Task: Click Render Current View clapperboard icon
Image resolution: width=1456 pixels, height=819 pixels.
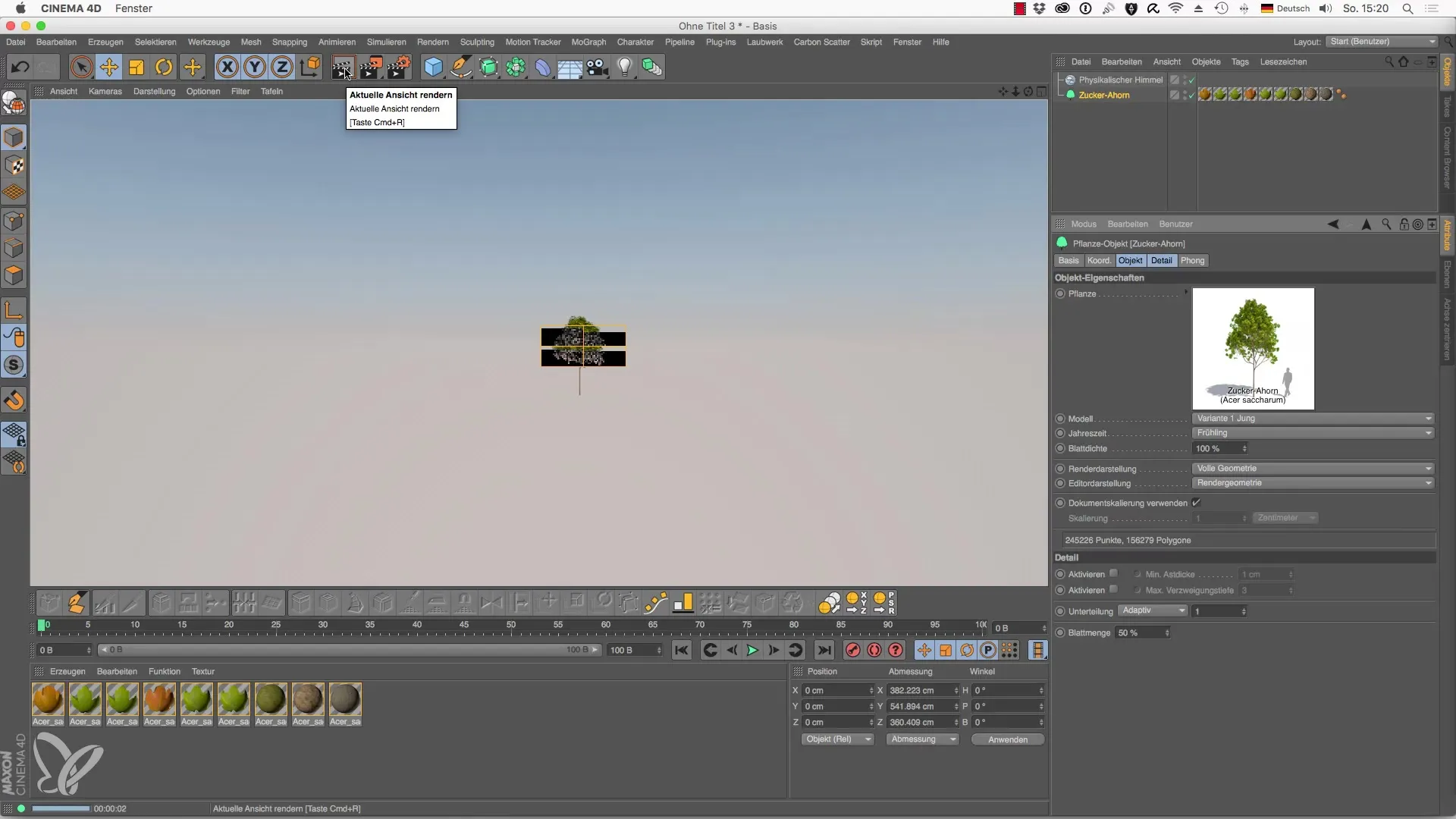Action: pos(343,67)
